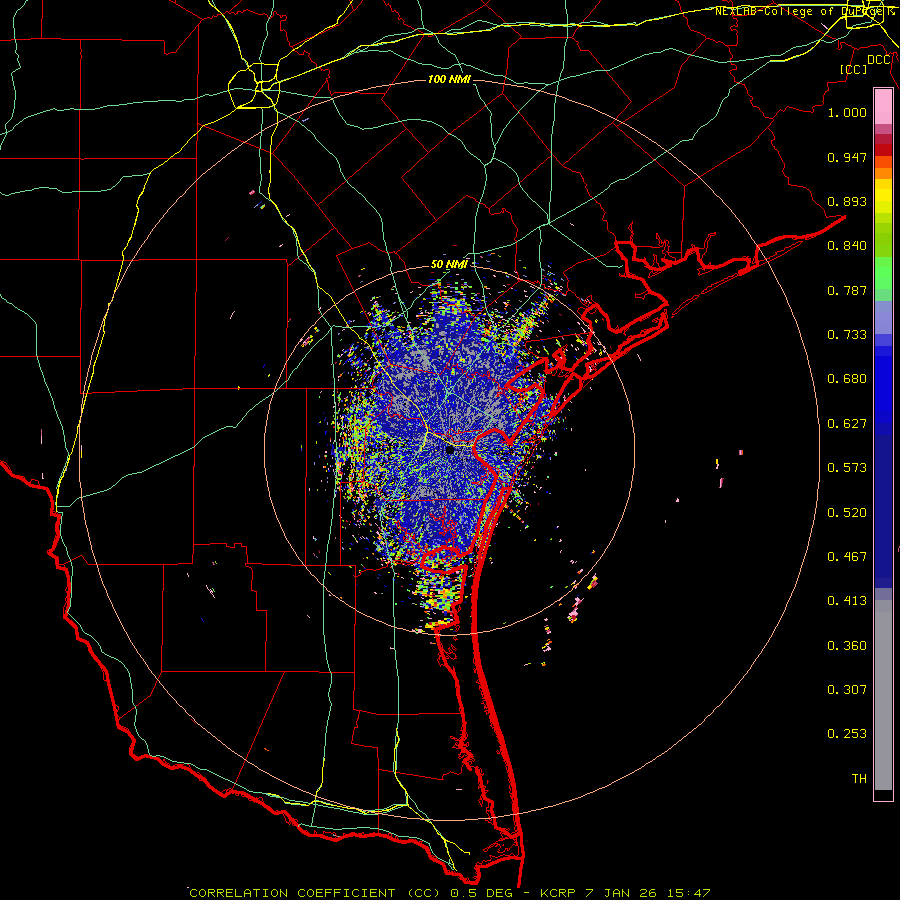Select the 0.573 scale value
This screenshot has width=900, height=900.
pos(847,468)
